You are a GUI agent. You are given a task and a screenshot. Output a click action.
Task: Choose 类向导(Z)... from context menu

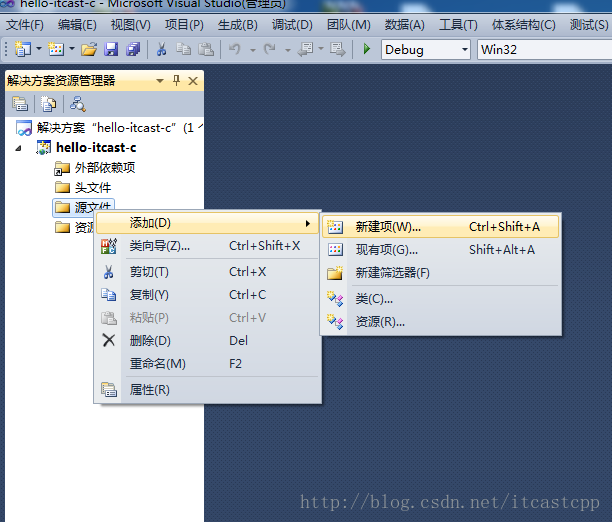(207, 246)
